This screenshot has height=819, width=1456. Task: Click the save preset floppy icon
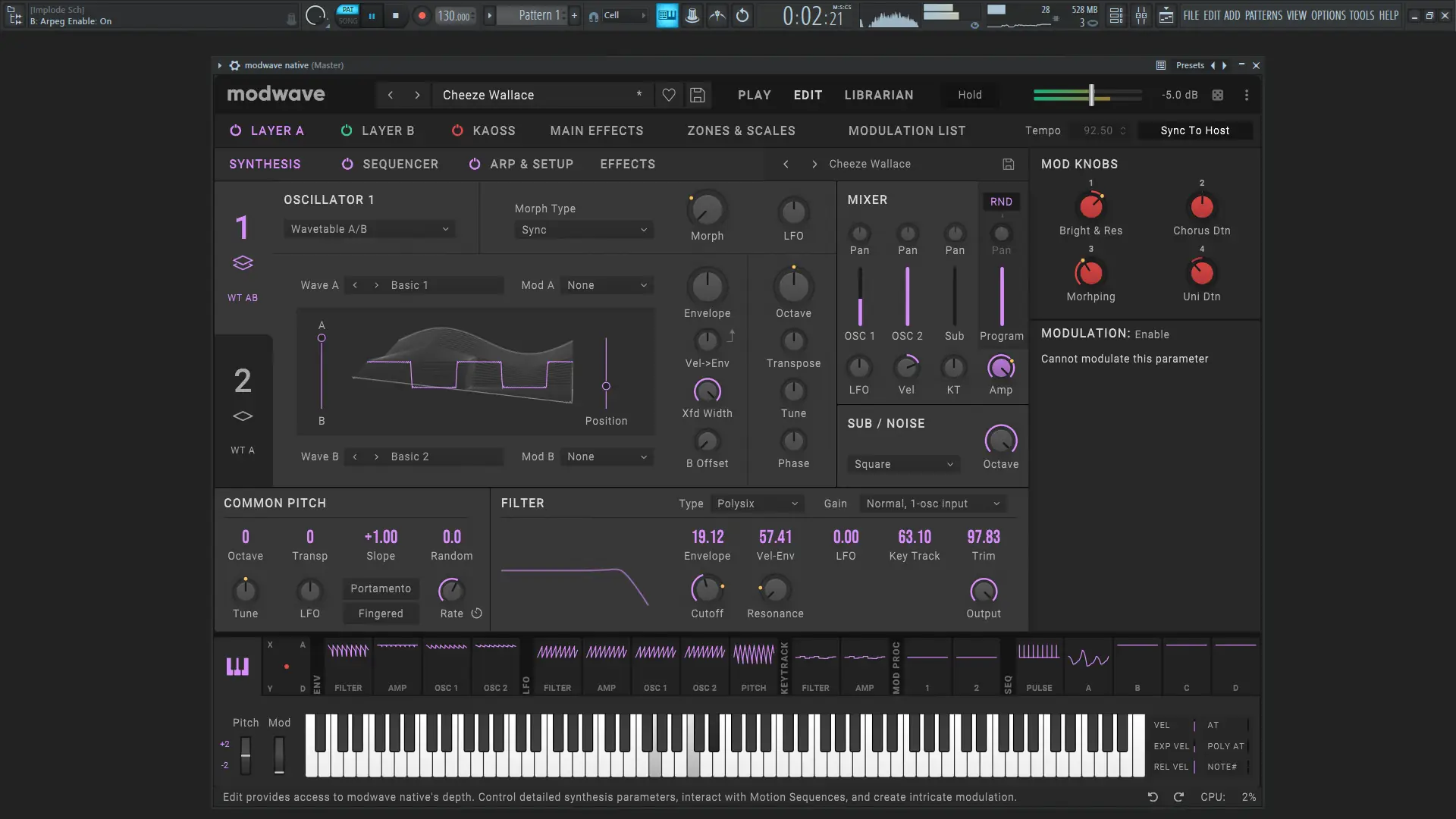click(x=698, y=95)
